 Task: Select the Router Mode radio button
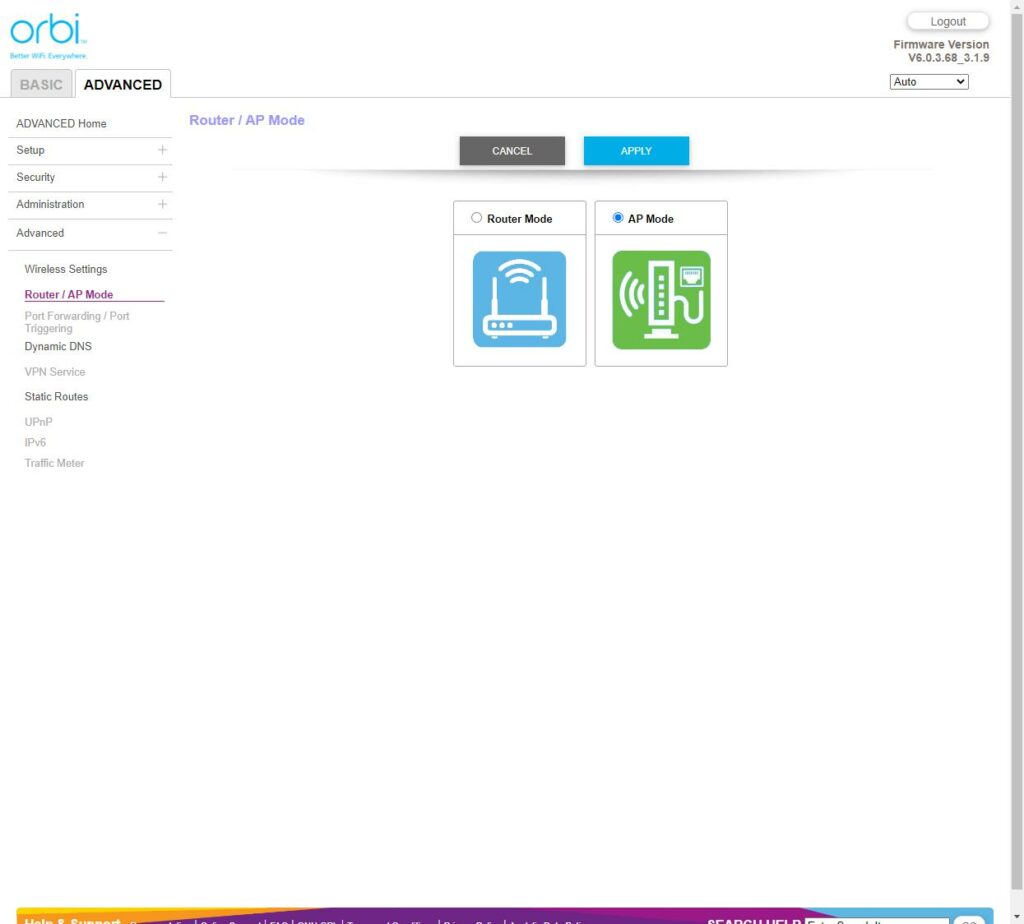[477, 218]
